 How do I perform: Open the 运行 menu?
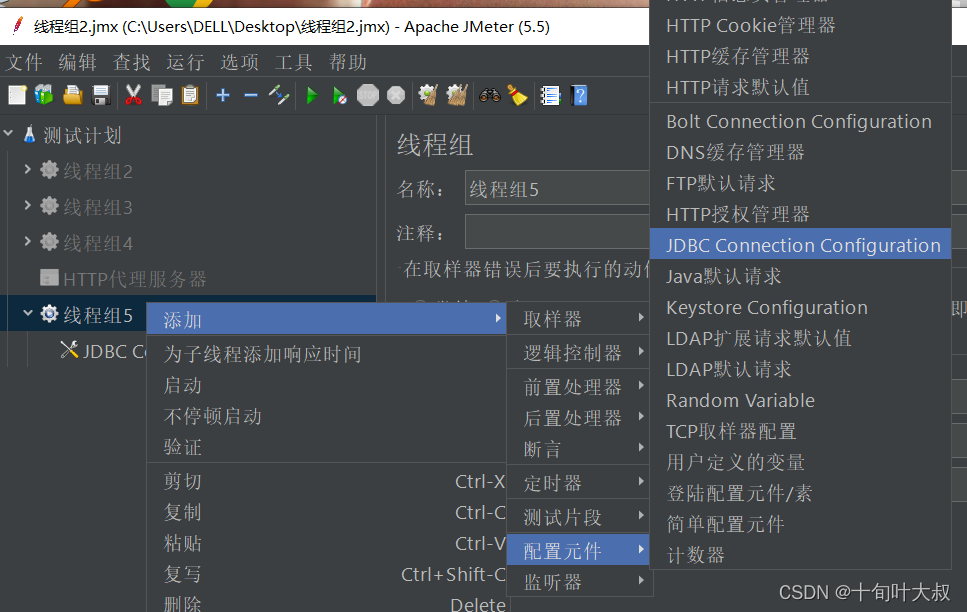pyautogui.click(x=185, y=62)
